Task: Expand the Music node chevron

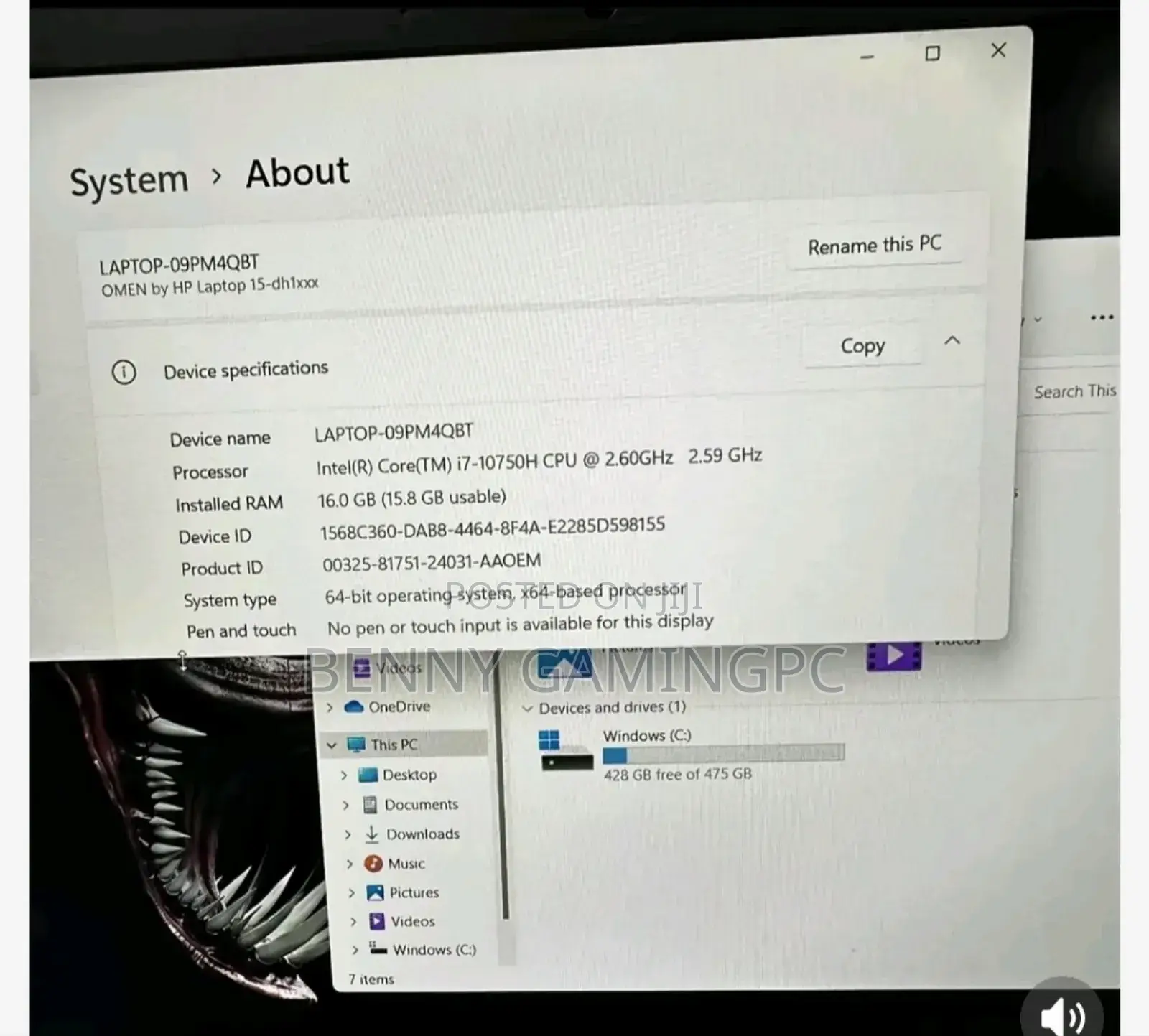Action: click(x=349, y=864)
